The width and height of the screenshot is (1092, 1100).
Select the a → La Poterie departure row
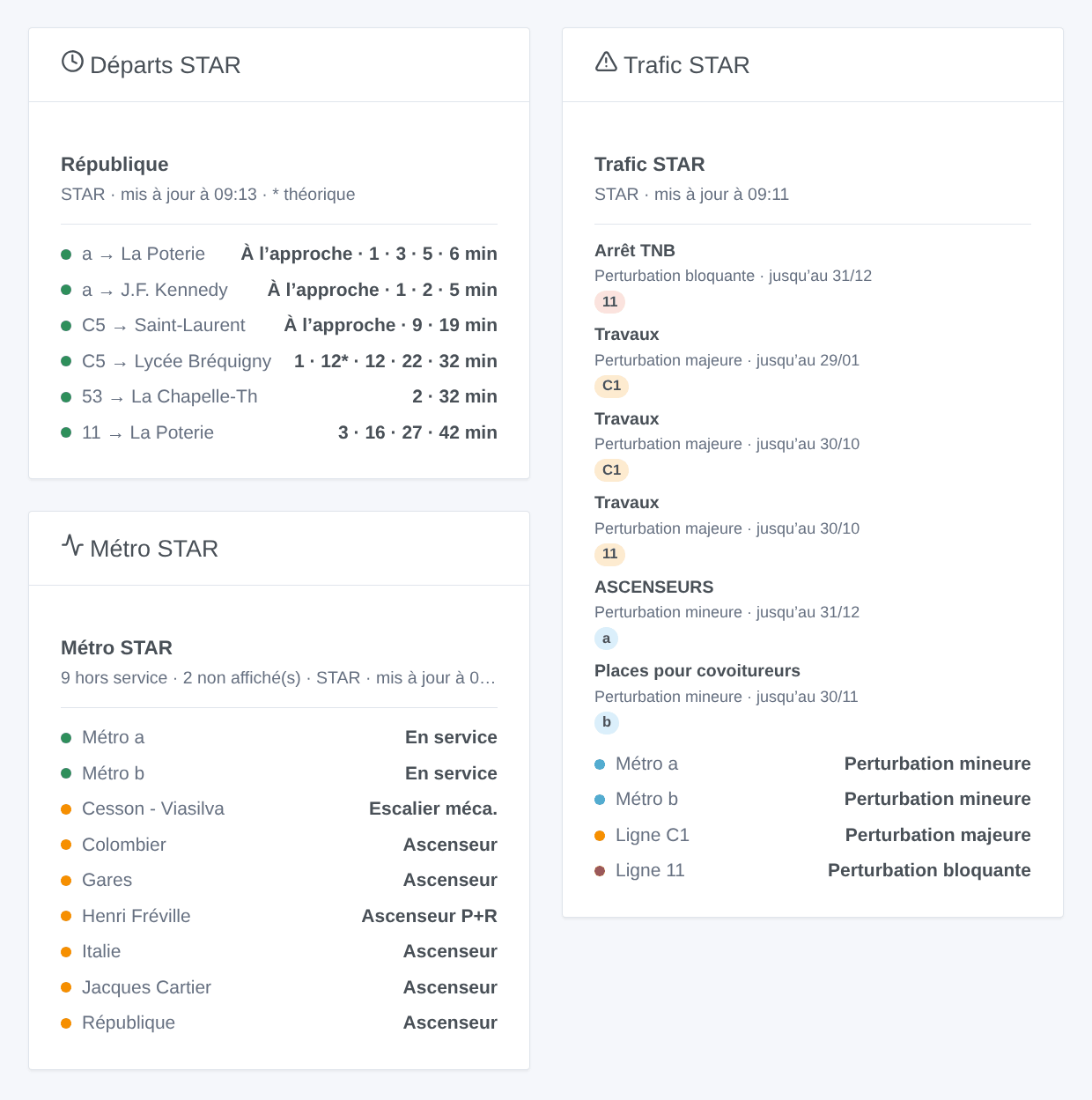279,255
